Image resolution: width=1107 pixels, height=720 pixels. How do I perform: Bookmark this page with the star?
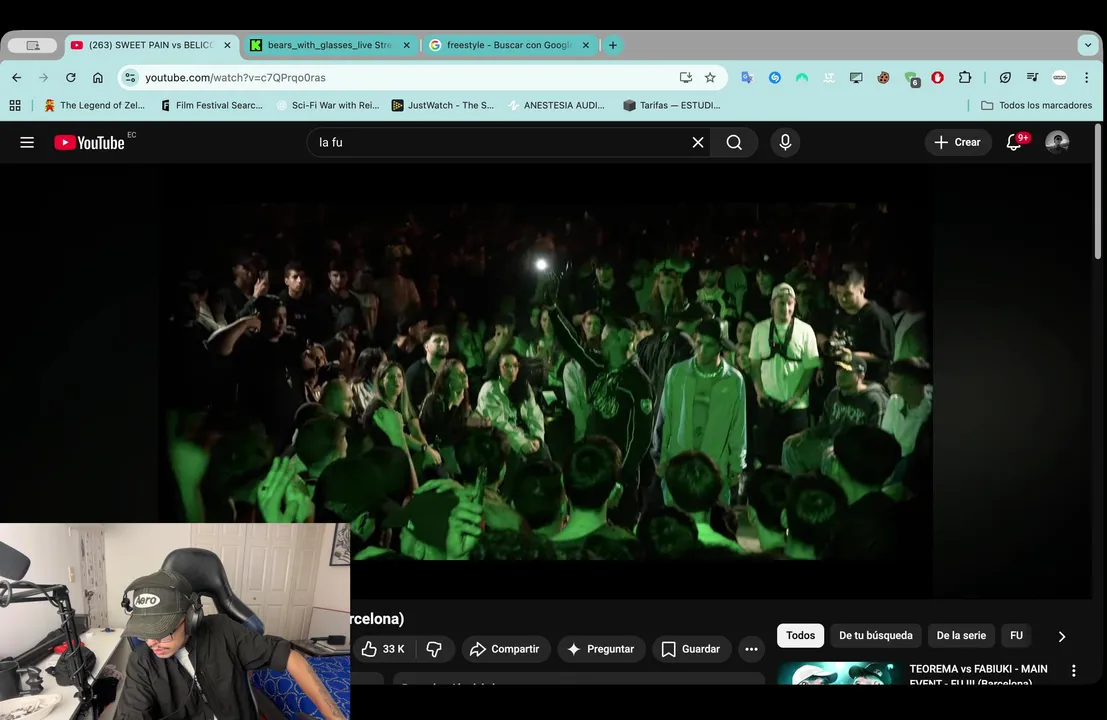[x=710, y=78]
